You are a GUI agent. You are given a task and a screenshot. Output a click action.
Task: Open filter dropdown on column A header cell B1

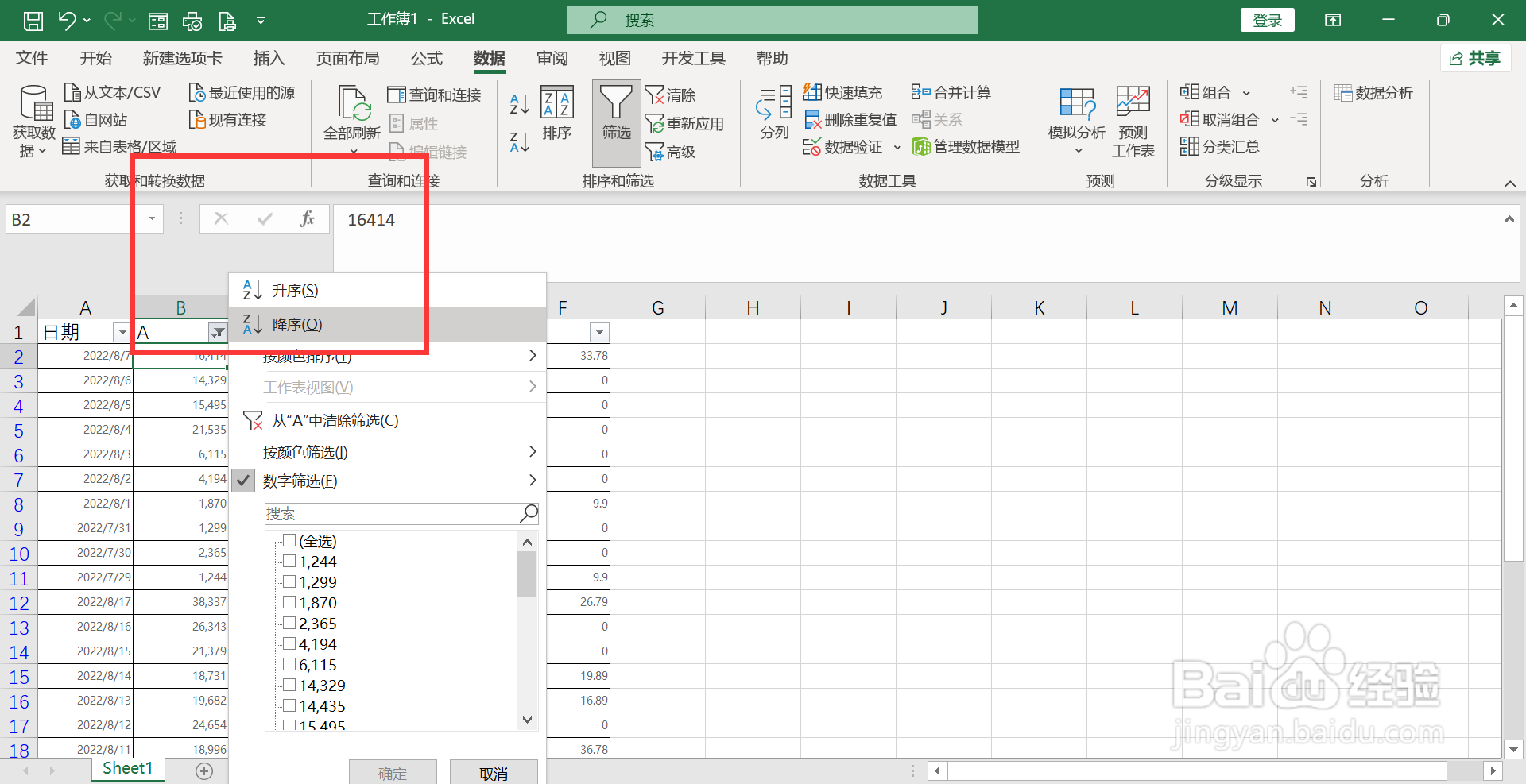[217, 332]
